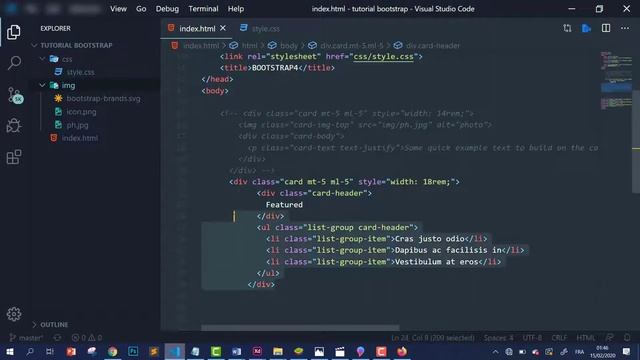The image size is (640, 360).
Task: Open the View menu
Action: (x=118, y=9)
